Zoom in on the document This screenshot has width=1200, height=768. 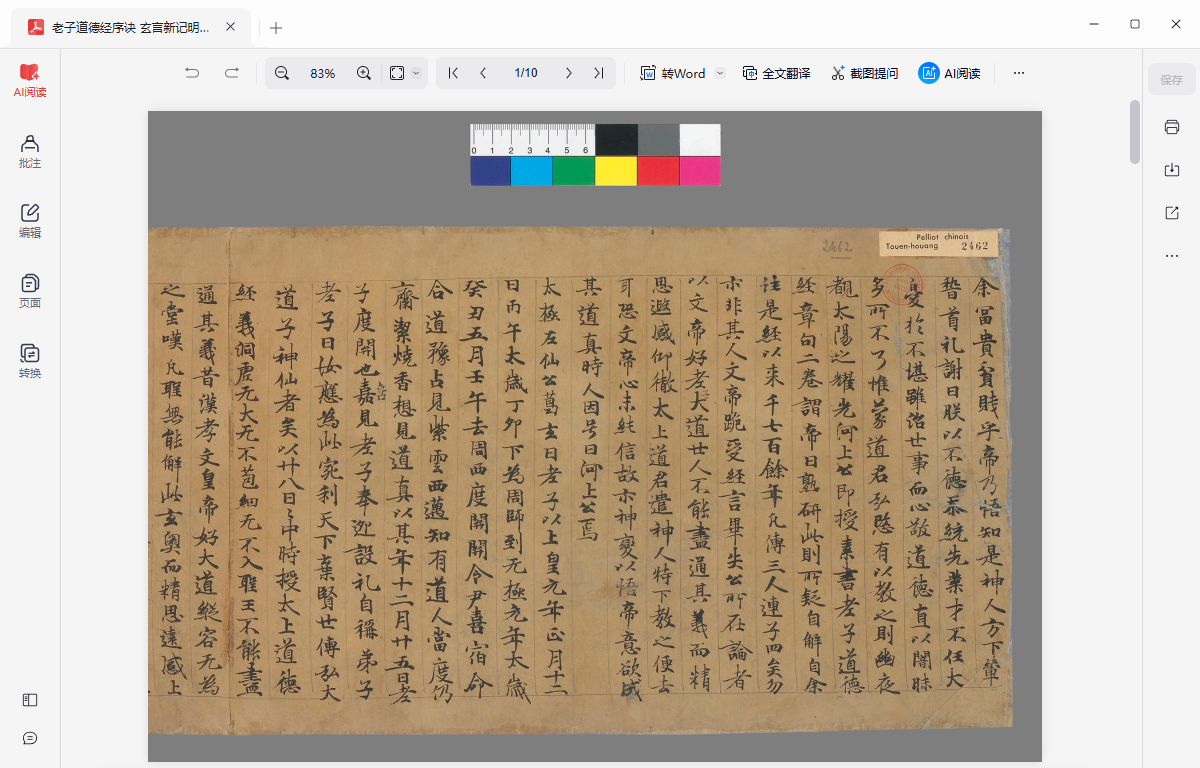pos(364,73)
